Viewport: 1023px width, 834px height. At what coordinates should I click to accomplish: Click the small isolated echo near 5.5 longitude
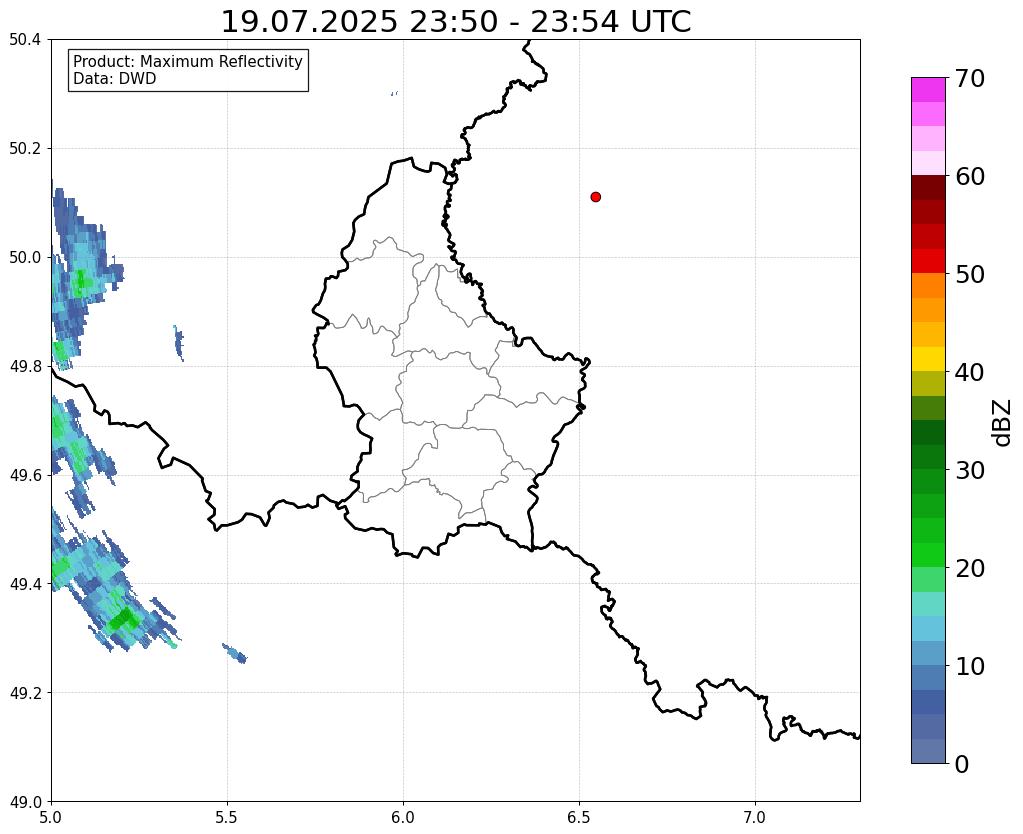coord(234,653)
